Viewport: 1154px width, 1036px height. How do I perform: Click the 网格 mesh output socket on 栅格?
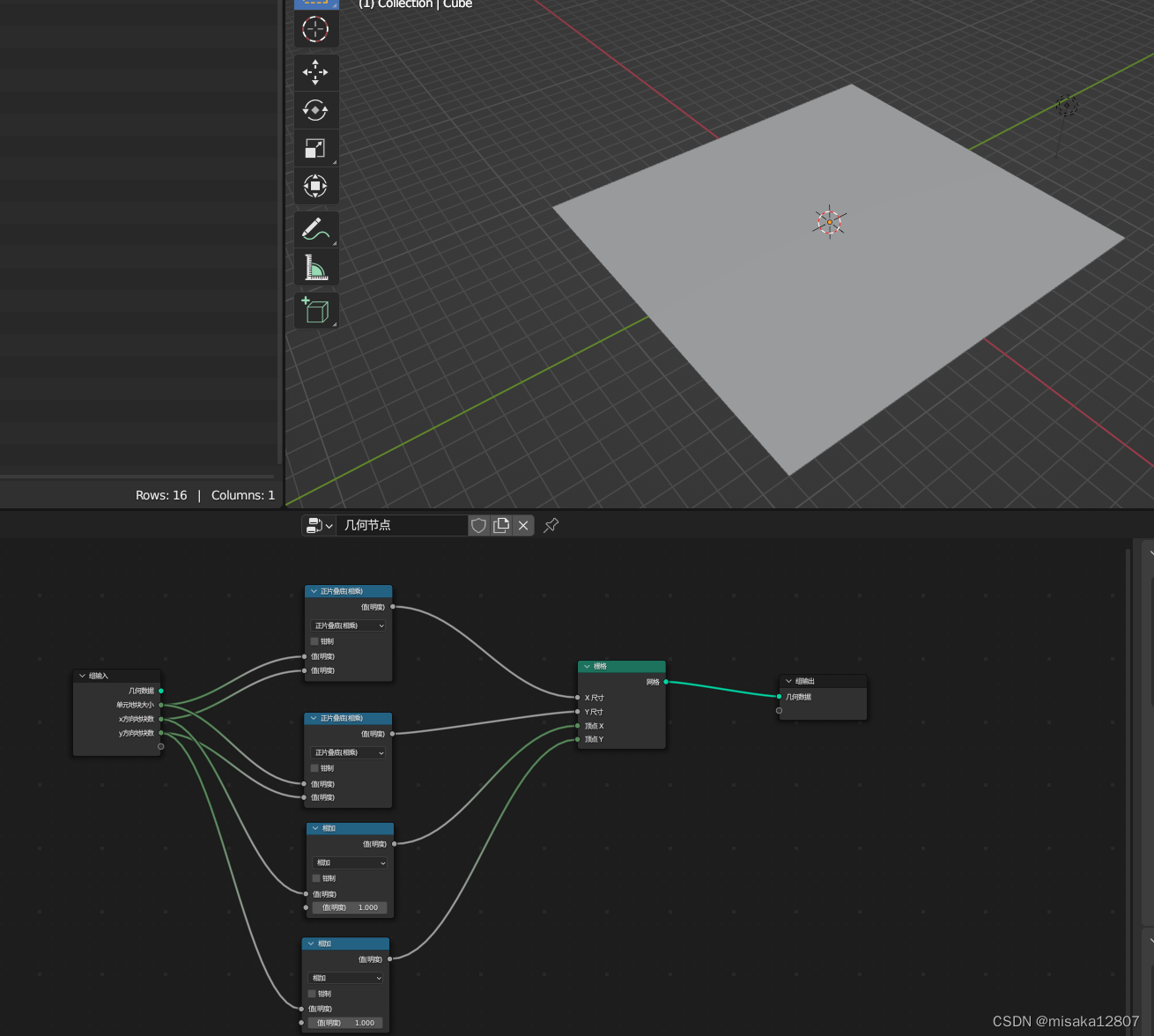(666, 682)
